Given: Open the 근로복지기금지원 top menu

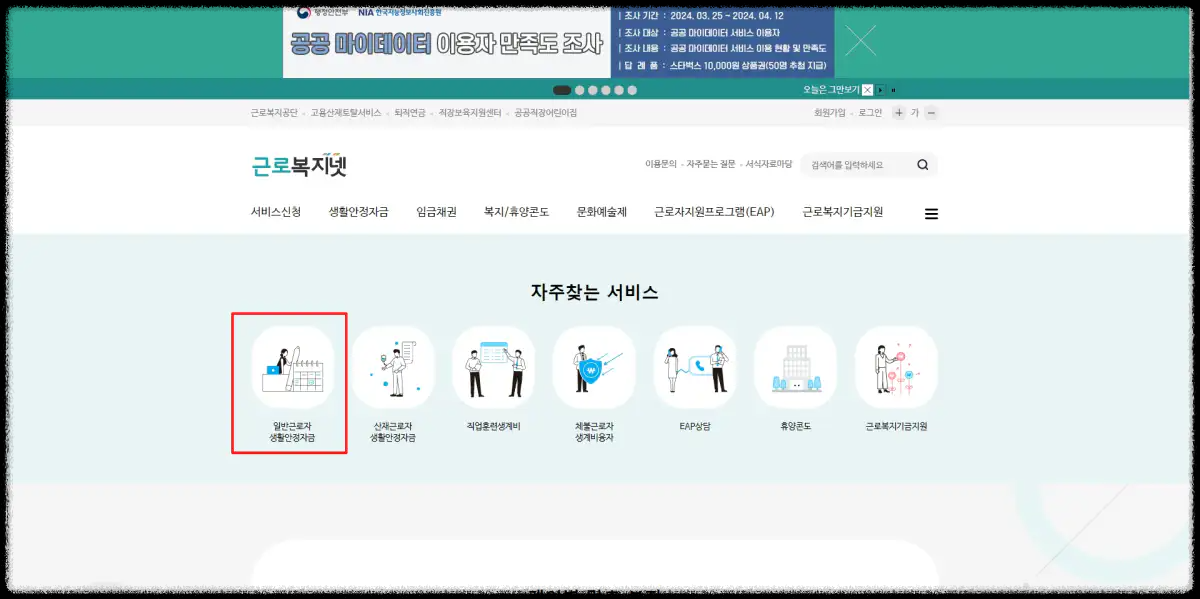Looking at the screenshot, I should [843, 212].
